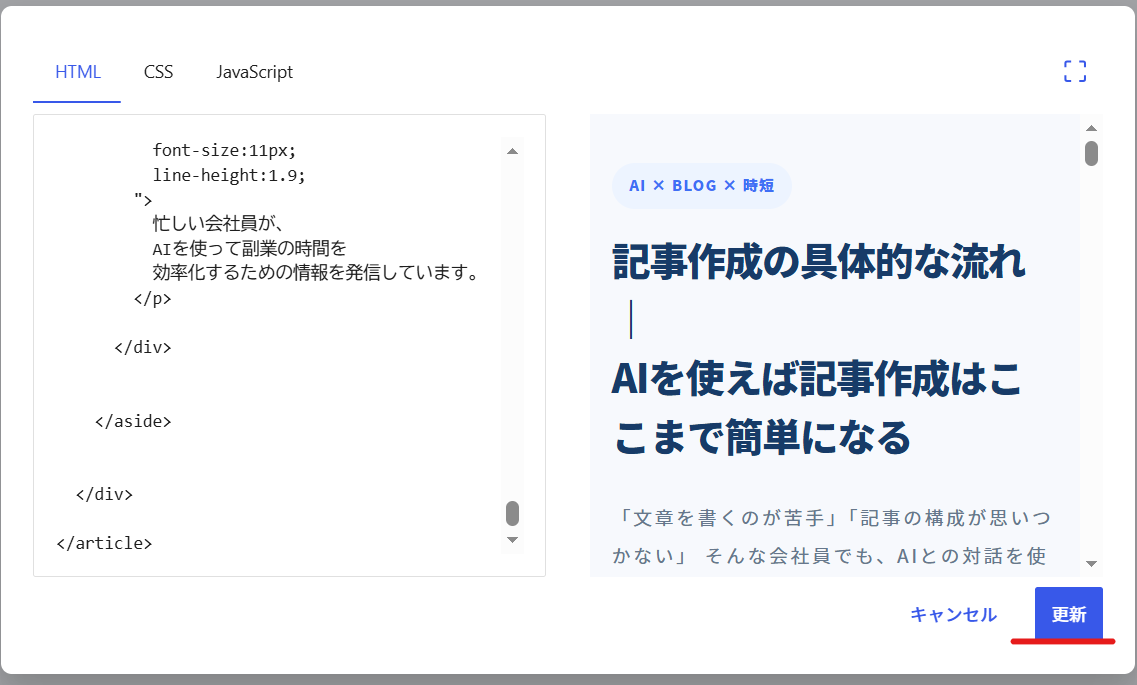Click the preview pane scroll-down arrow
The width and height of the screenshot is (1137, 685).
click(x=1091, y=563)
